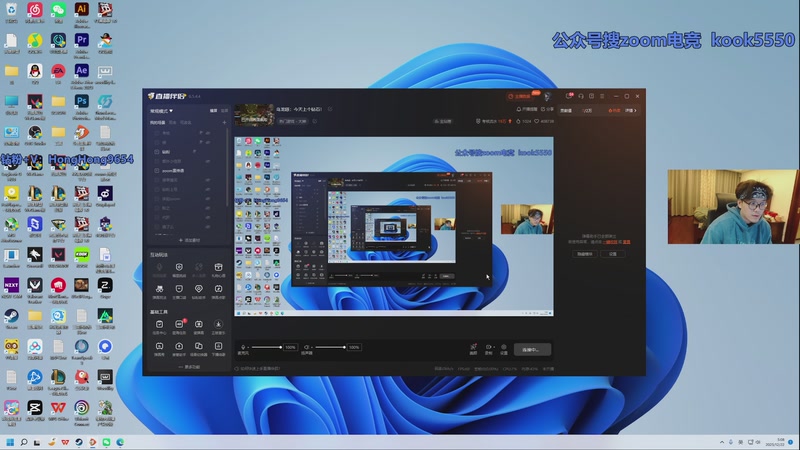Mute the 扬声器 speaker icon
Viewport: 800px width, 450px height.
pos(308,347)
